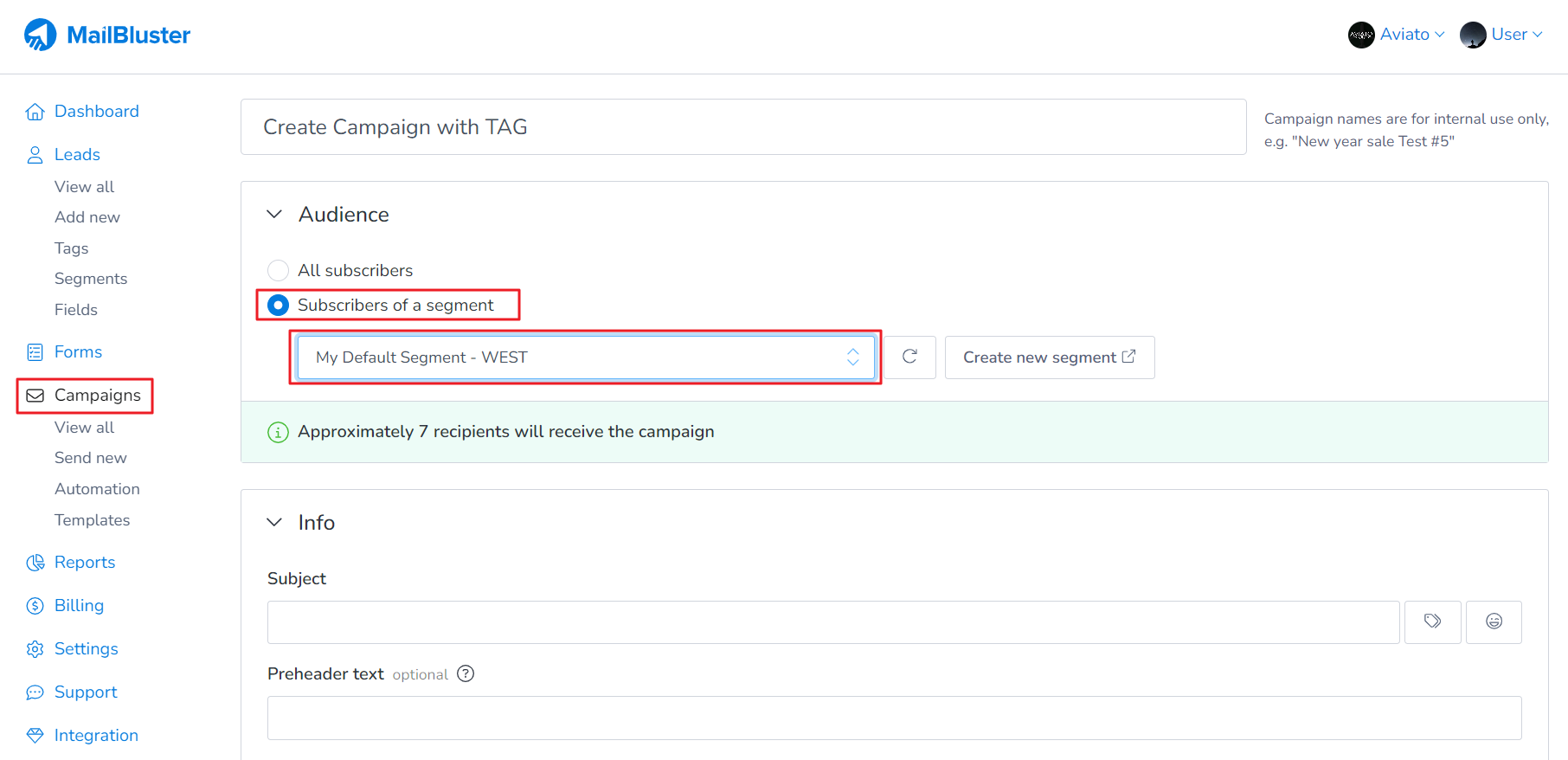Open the My Default Segment dropdown
Viewport: 1568px width, 760px height.
pos(585,357)
